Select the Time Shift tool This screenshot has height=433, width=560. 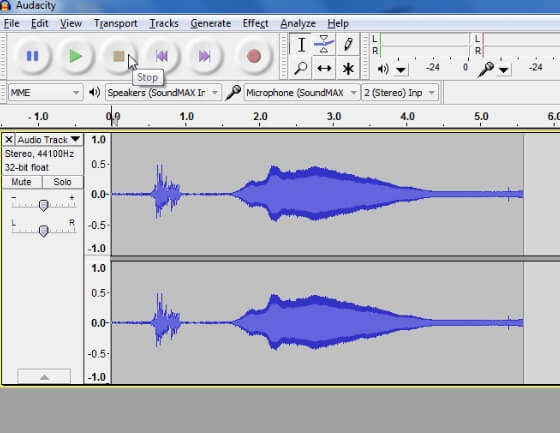pos(324,68)
